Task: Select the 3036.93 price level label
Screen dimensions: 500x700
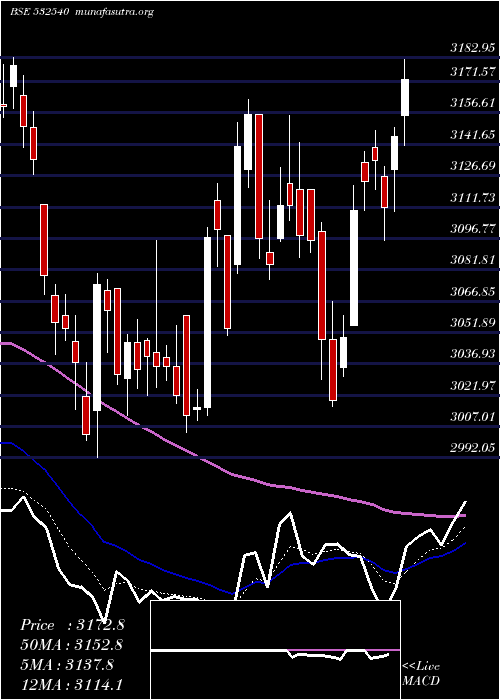Action: pyautogui.click(x=473, y=354)
